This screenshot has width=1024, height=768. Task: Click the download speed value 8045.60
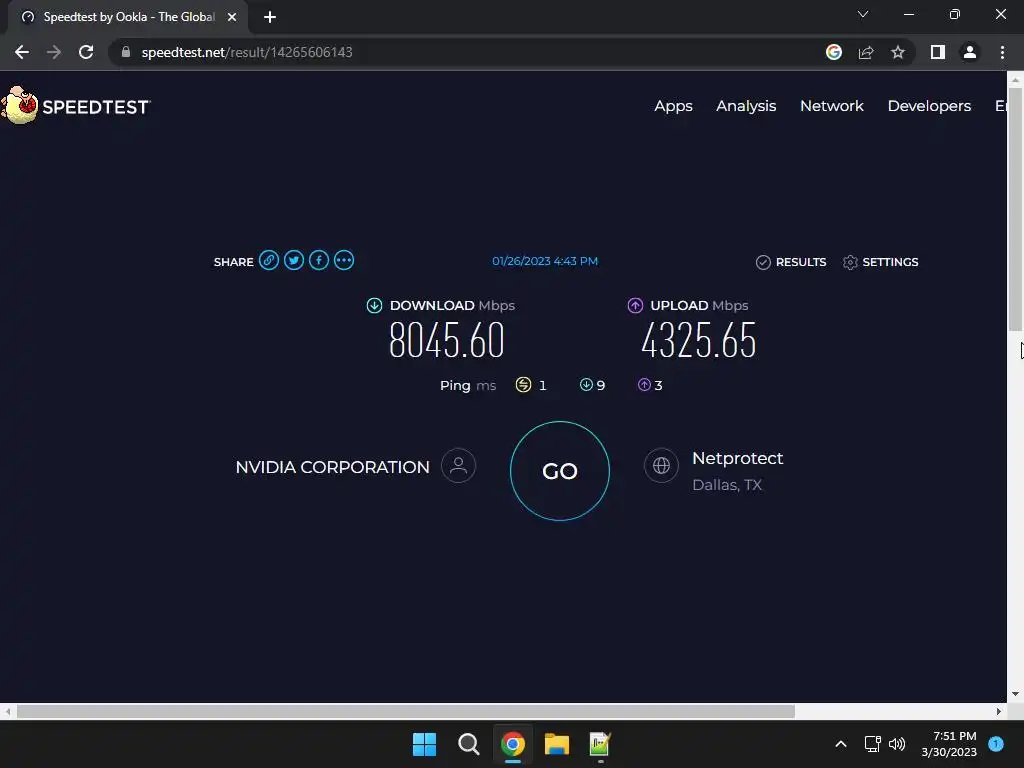tap(447, 340)
